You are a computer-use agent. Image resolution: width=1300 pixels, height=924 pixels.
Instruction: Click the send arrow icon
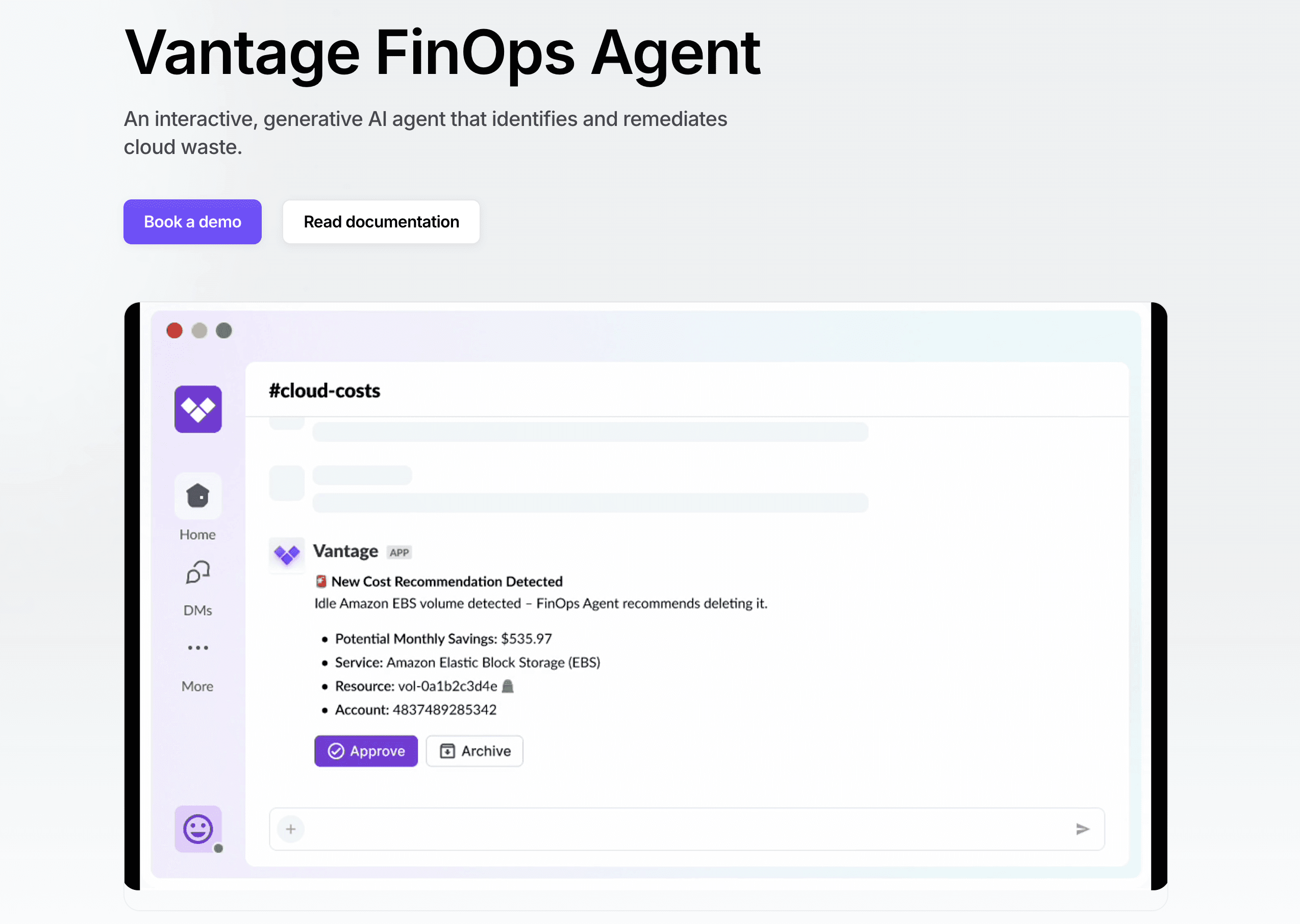point(1082,829)
